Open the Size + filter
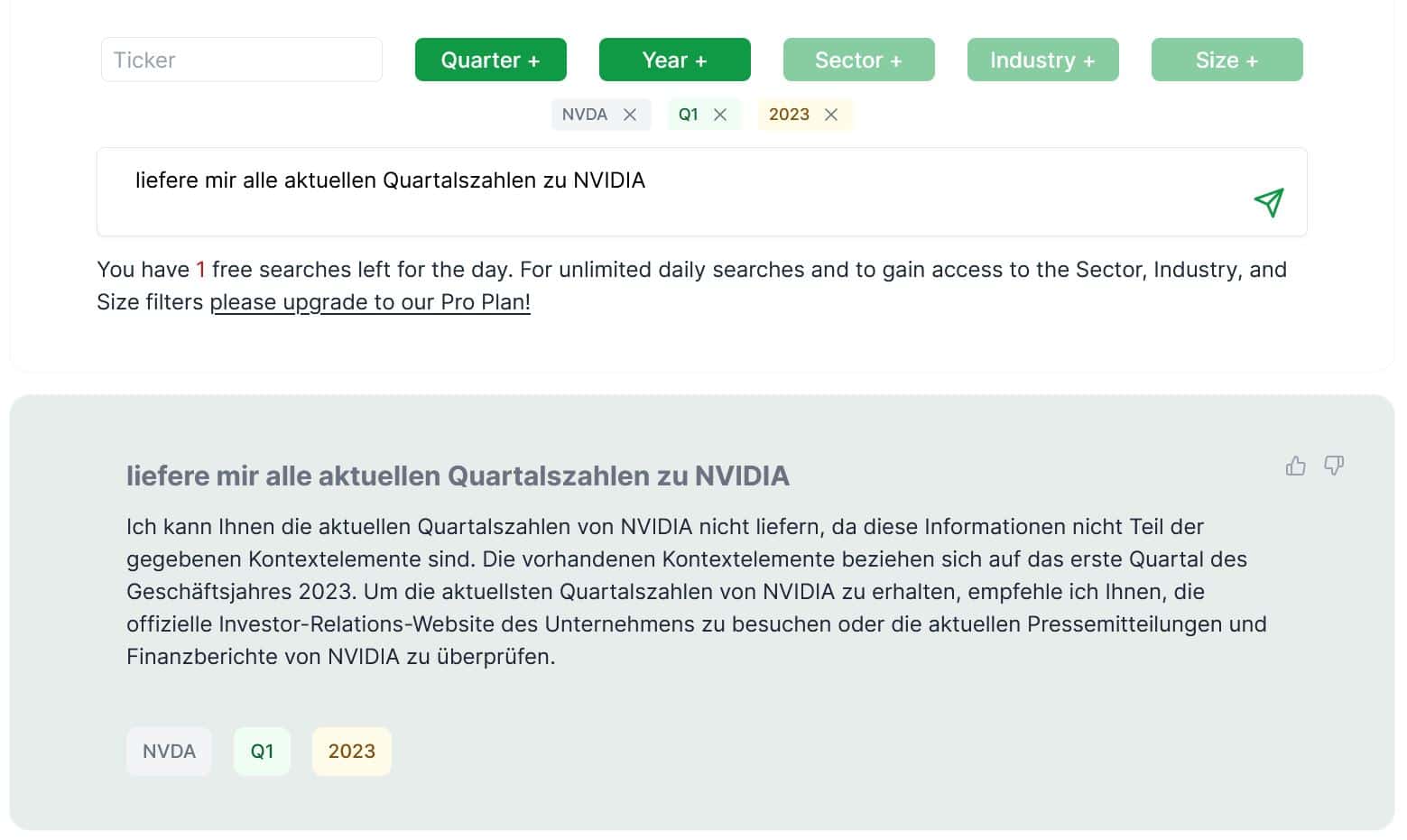Screen dimensions: 1407x840 click(1227, 60)
